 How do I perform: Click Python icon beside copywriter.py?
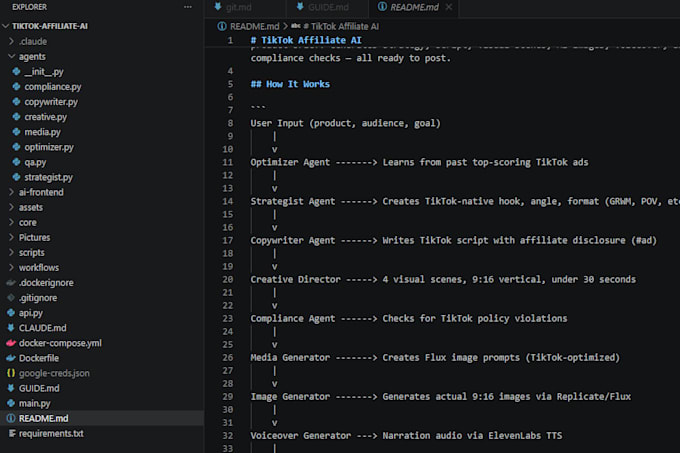pyautogui.click(x=16, y=102)
